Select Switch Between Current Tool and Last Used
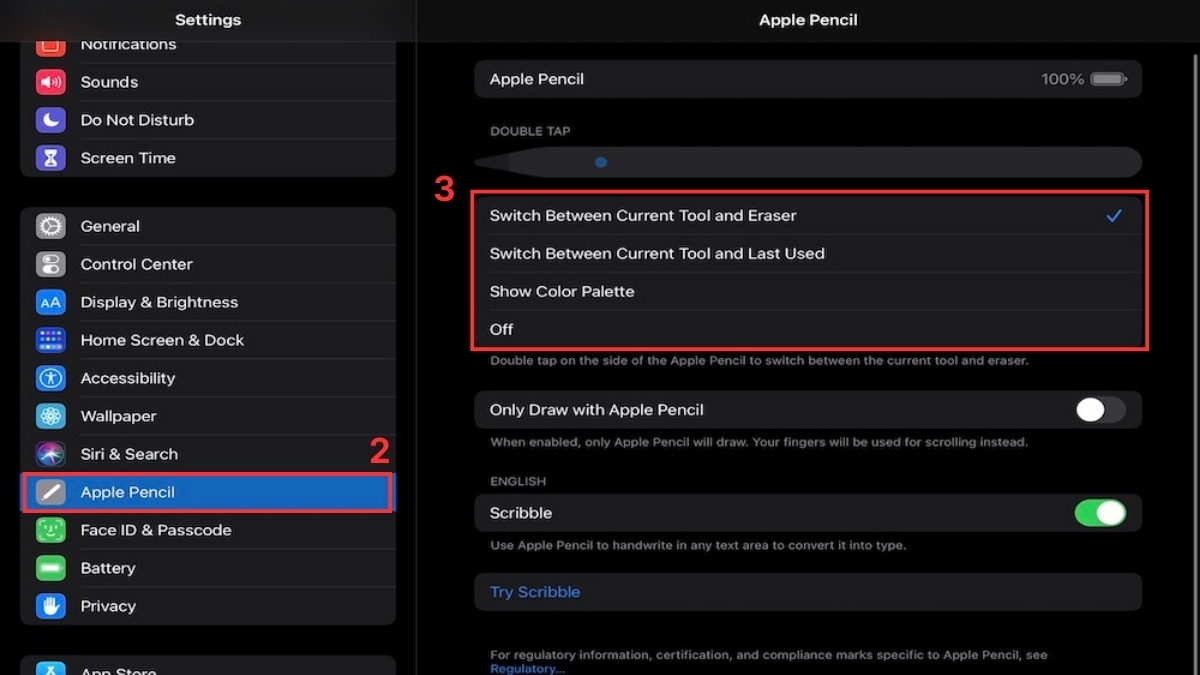The height and width of the screenshot is (675, 1200). pyautogui.click(x=808, y=253)
